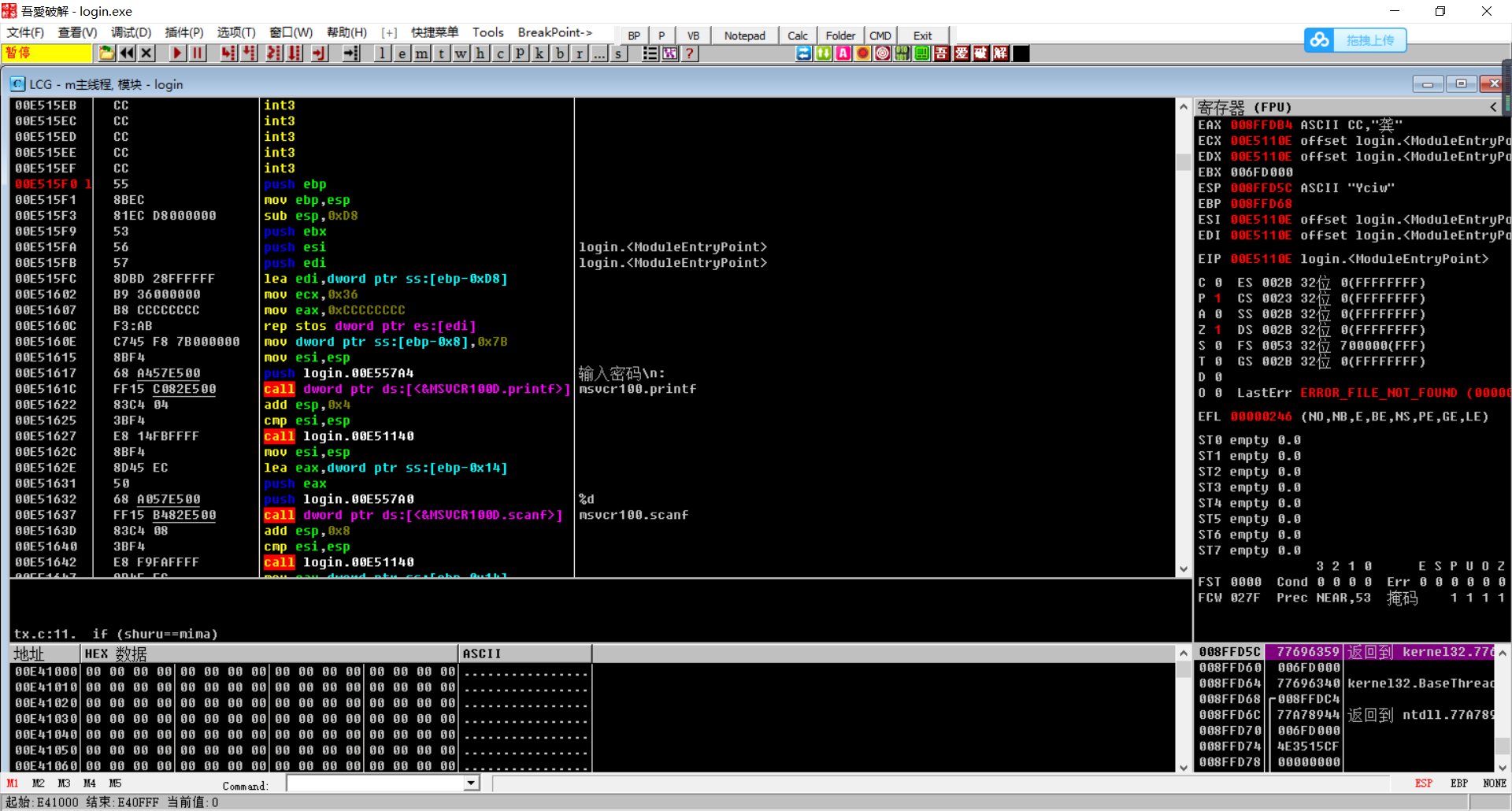
Task: Open Threads window with 't' button
Action: [441, 54]
